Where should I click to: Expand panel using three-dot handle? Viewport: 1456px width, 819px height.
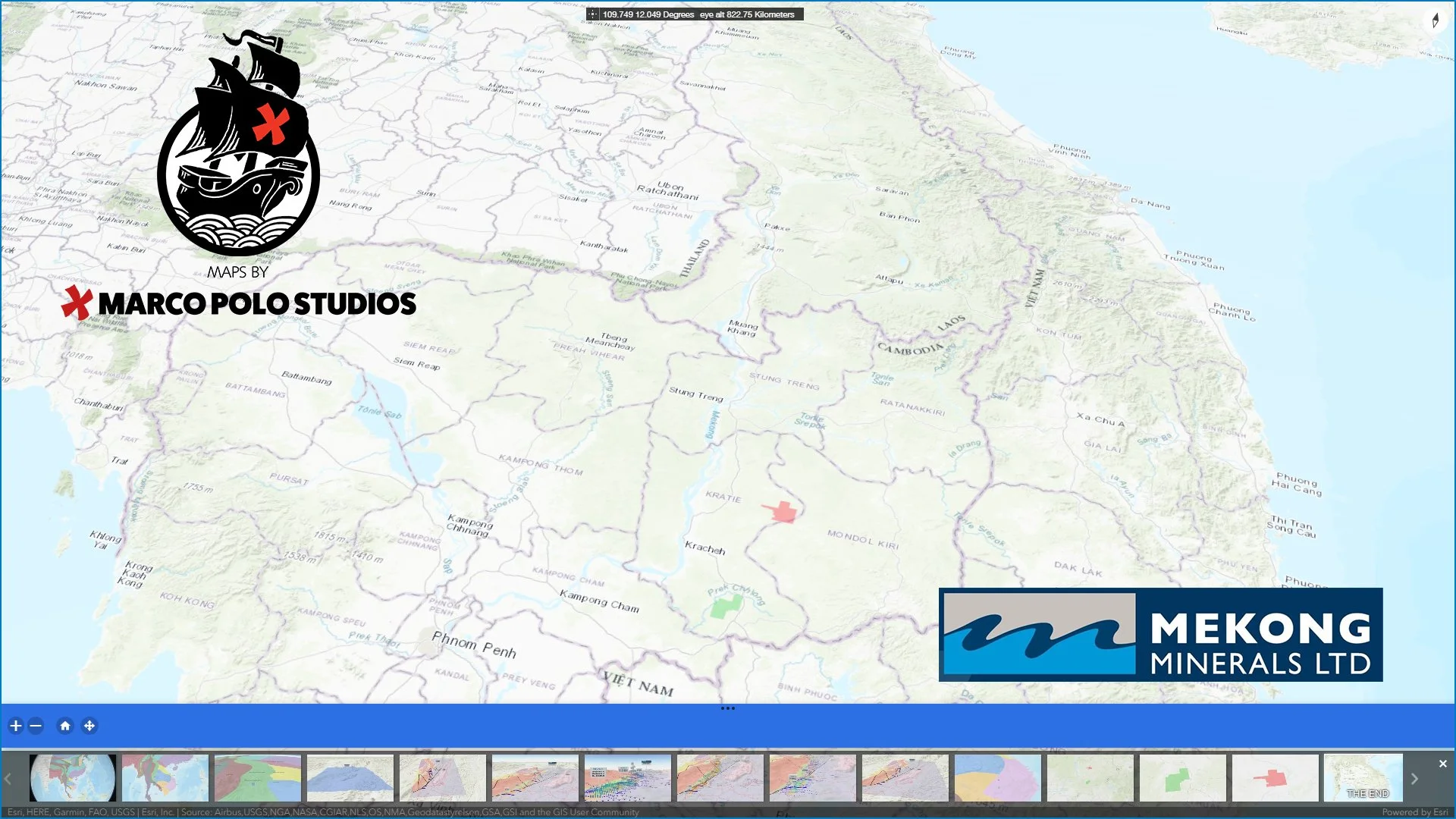[727, 708]
